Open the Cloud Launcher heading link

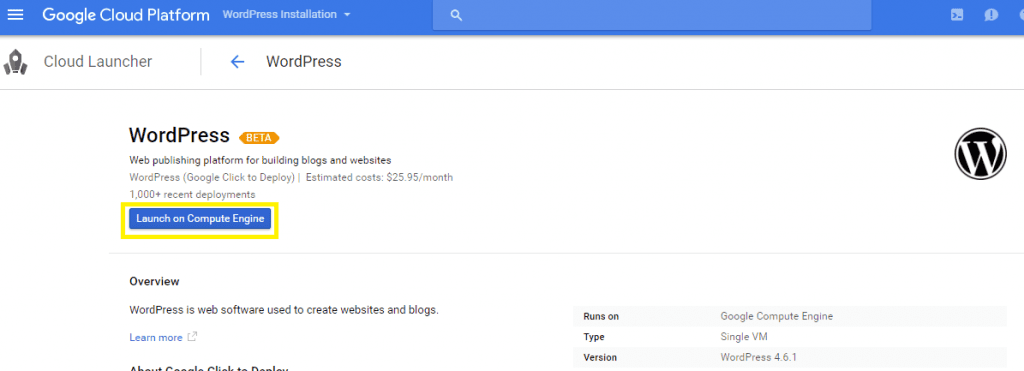(x=98, y=62)
